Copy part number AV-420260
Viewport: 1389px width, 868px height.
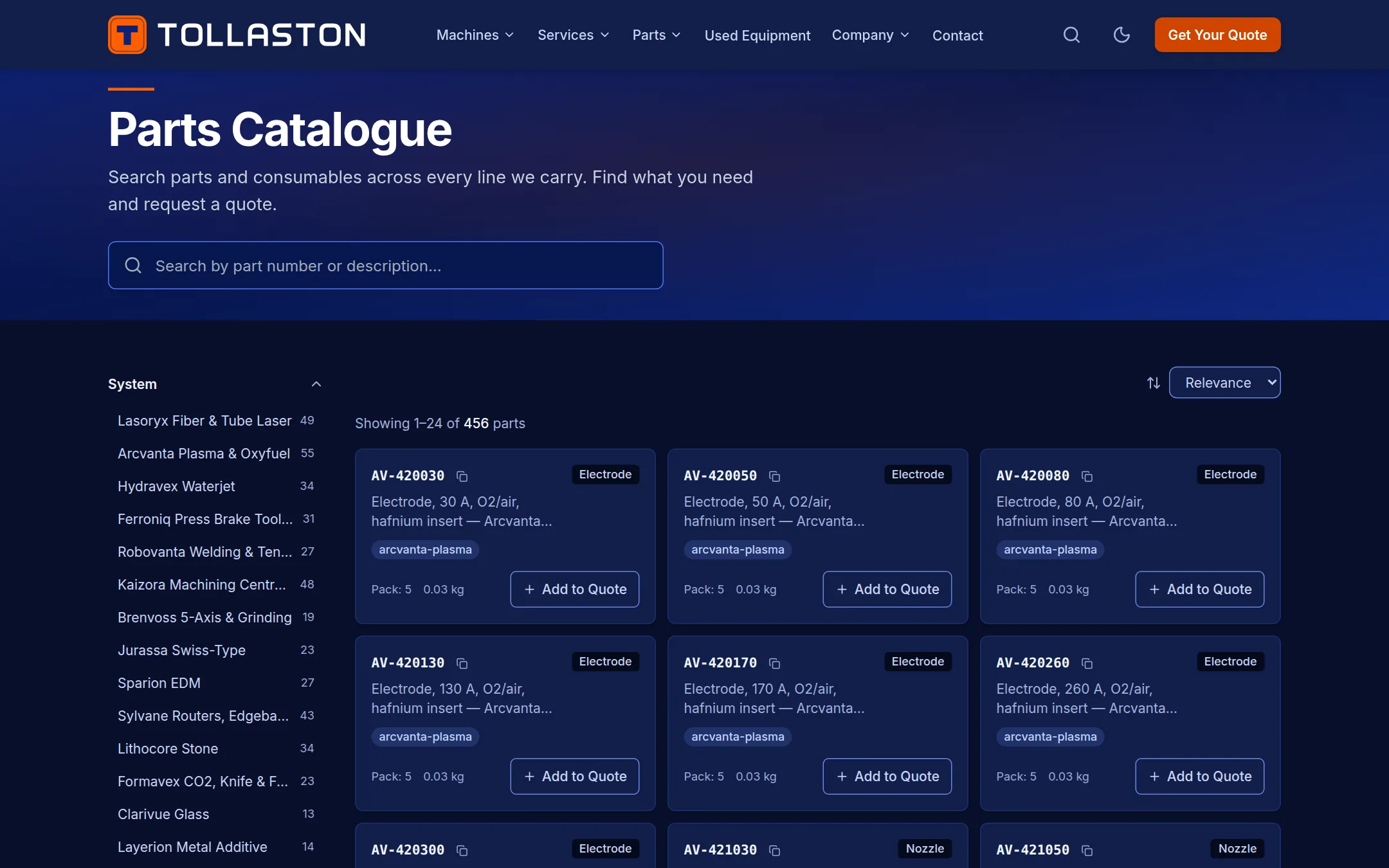1087,663
